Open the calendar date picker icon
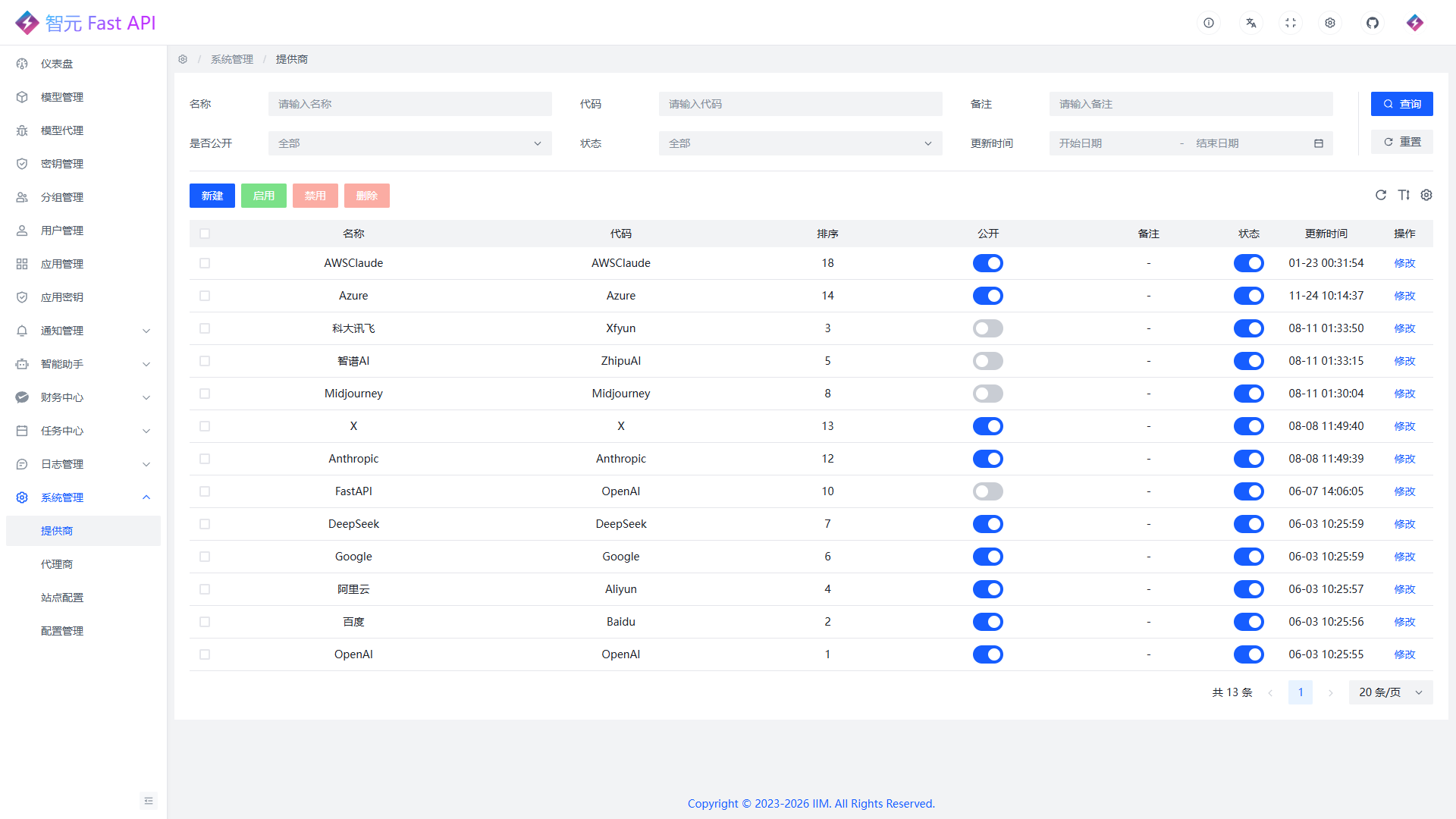This screenshot has width=1456, height=819. (x=1318, y=143)
